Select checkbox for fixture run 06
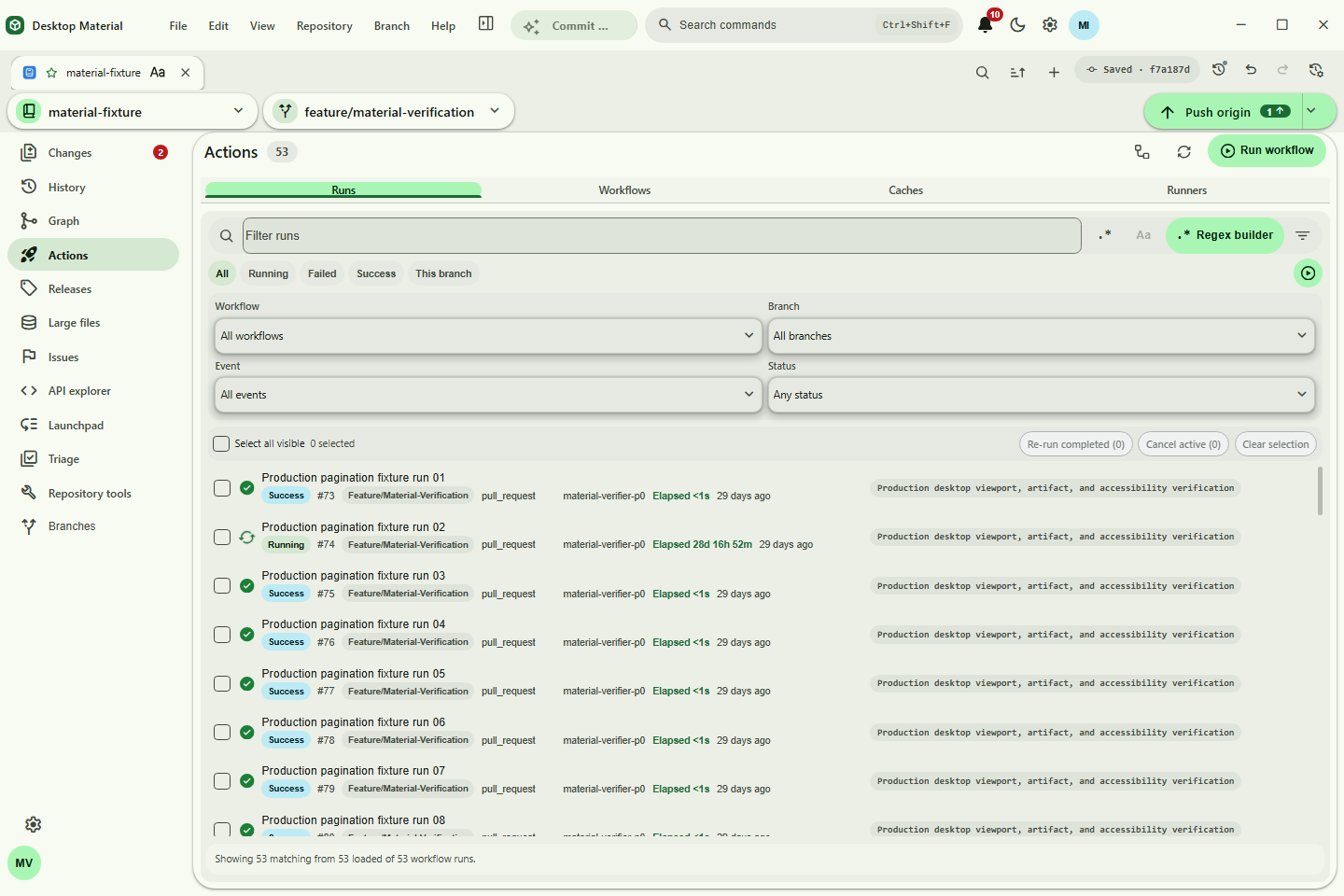This screenshot has width=1344, height=896. pyautogui.click(x=222, y=732)
